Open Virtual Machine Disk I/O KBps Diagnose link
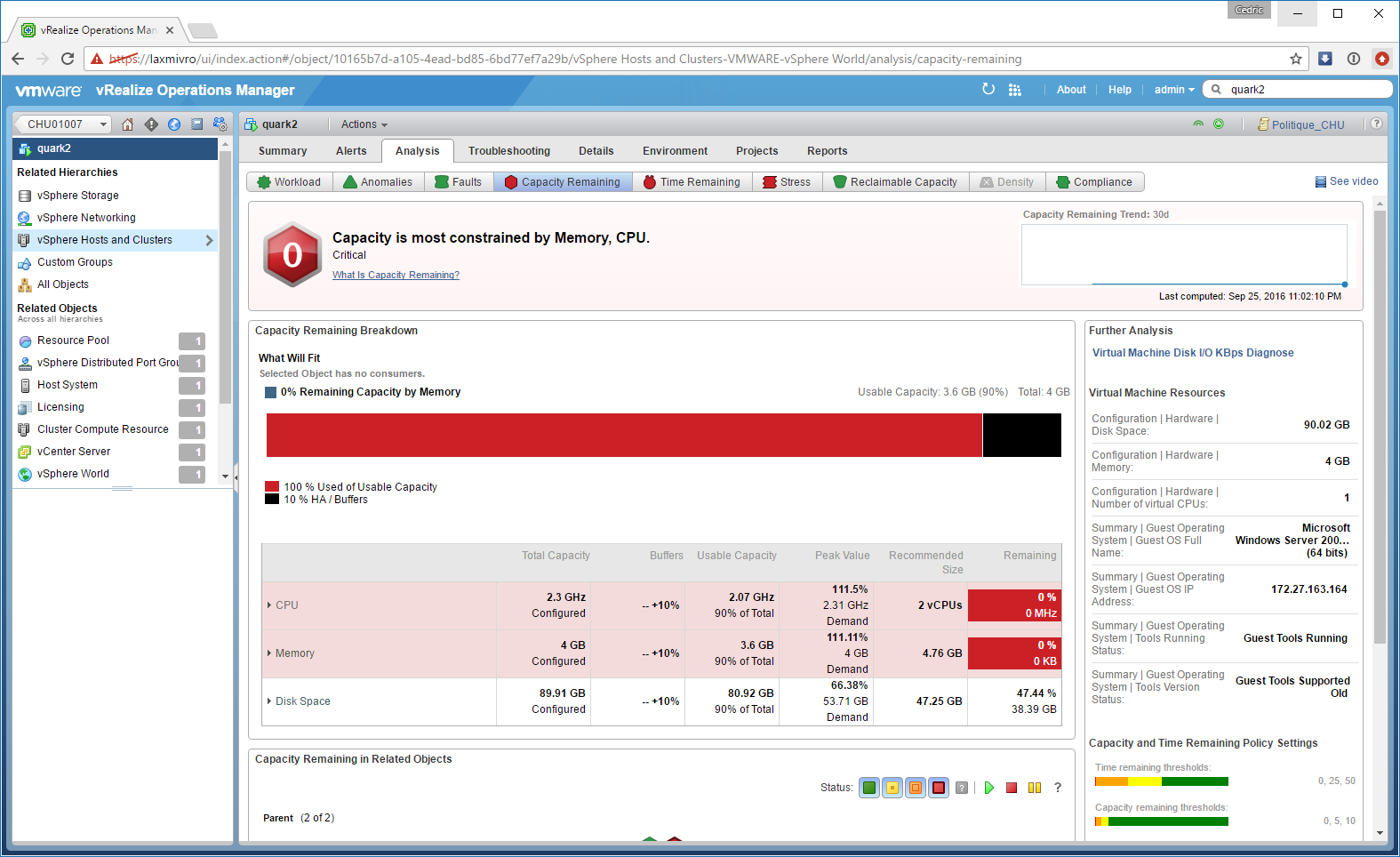The image size is (1400, 857). coord(1192,353)
